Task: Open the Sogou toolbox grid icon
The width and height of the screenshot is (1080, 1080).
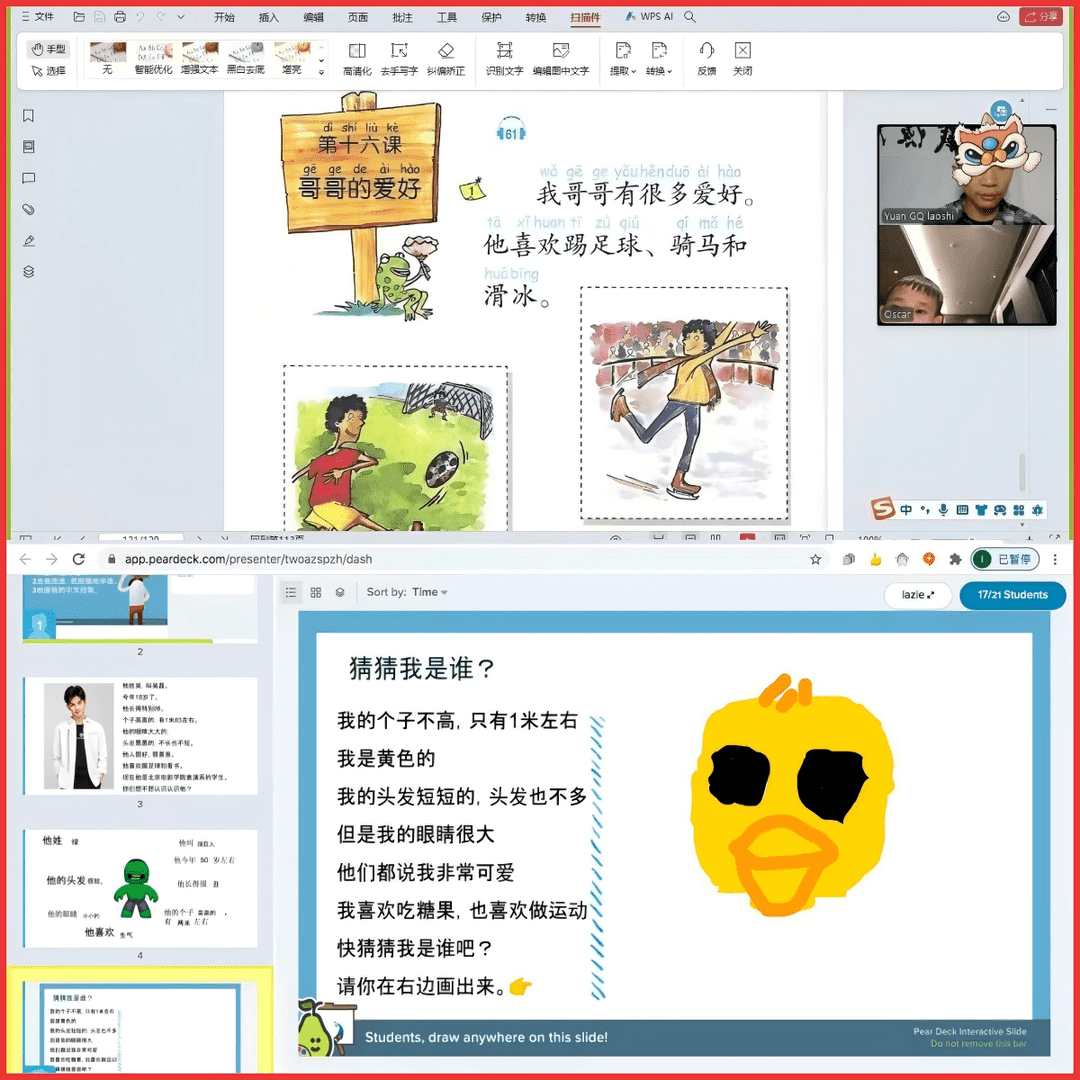Action: coord(1019,510)
